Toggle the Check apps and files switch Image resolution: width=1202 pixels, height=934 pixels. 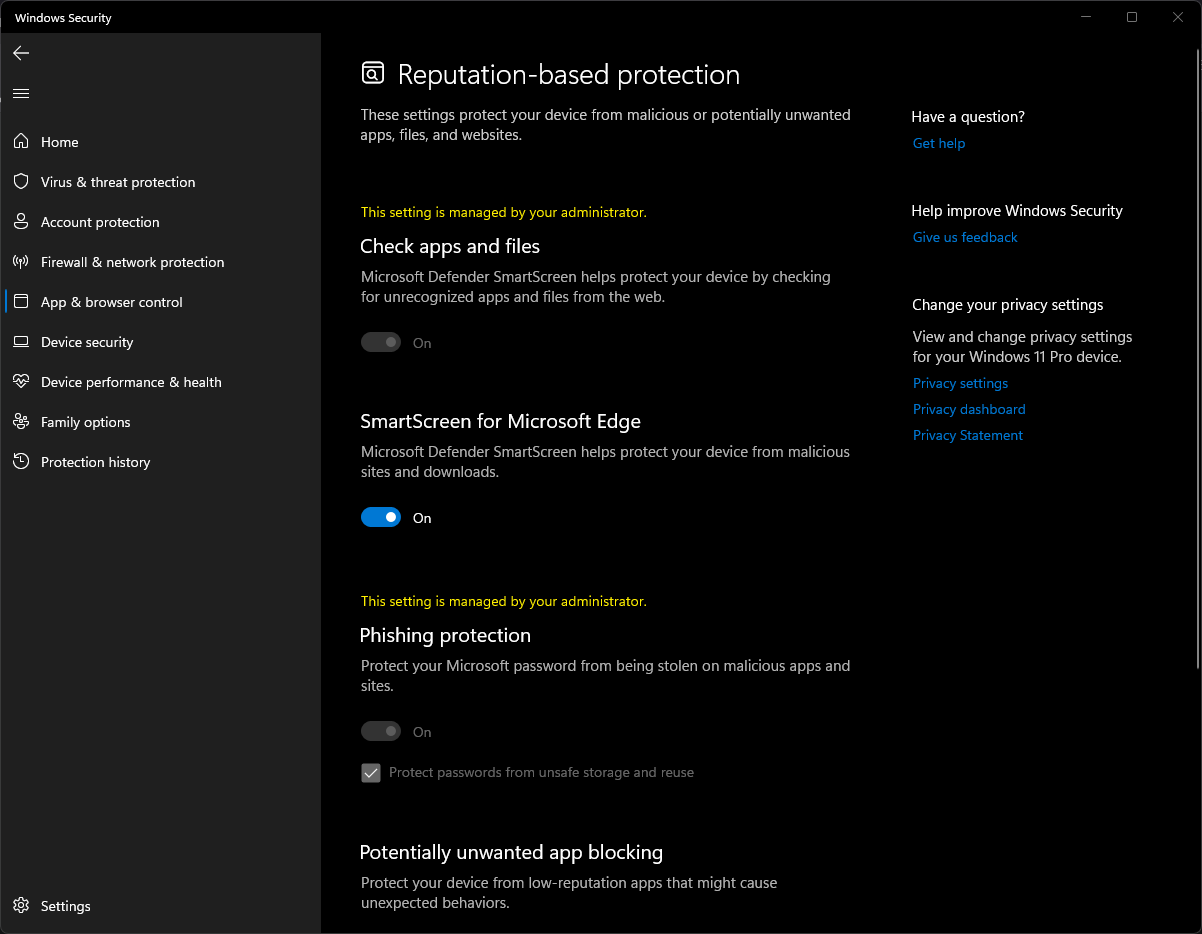tap(381, 343)
